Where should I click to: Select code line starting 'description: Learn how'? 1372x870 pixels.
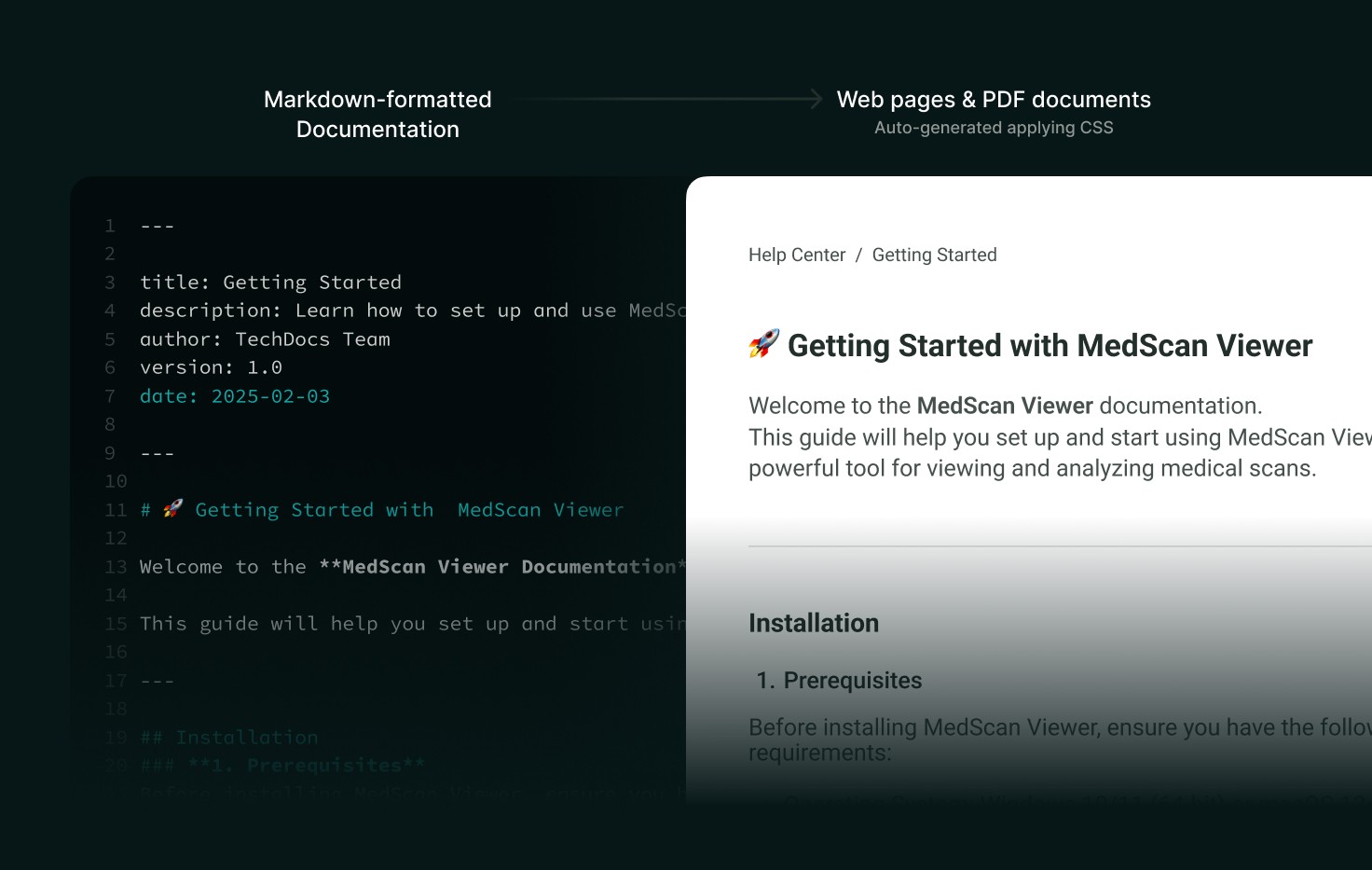point(413,311)
